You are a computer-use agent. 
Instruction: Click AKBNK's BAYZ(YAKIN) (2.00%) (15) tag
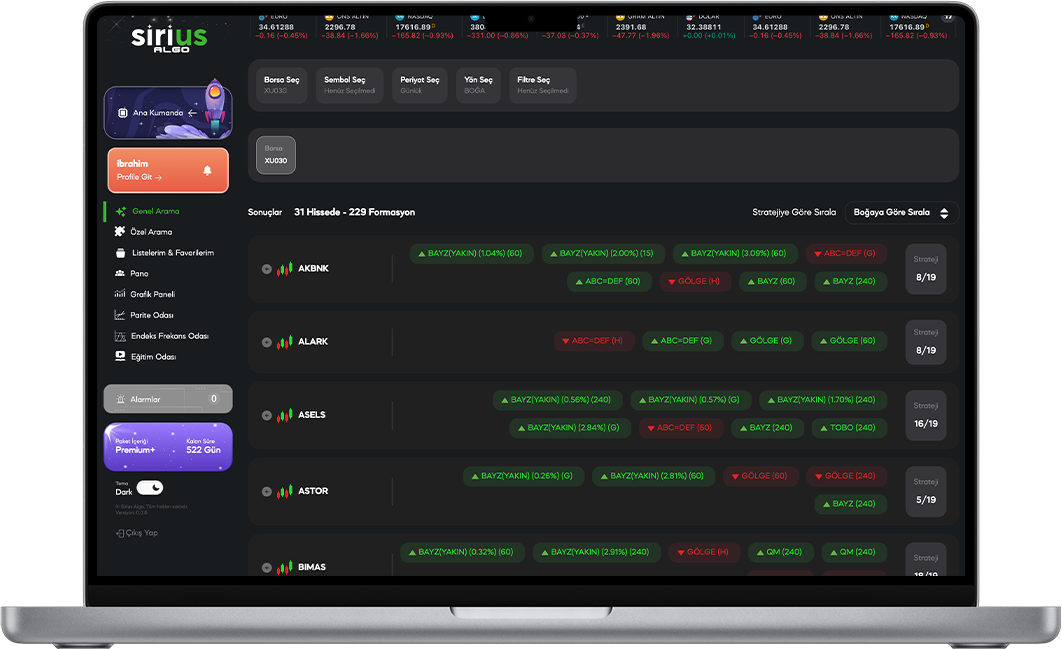[x=603, y=253]
